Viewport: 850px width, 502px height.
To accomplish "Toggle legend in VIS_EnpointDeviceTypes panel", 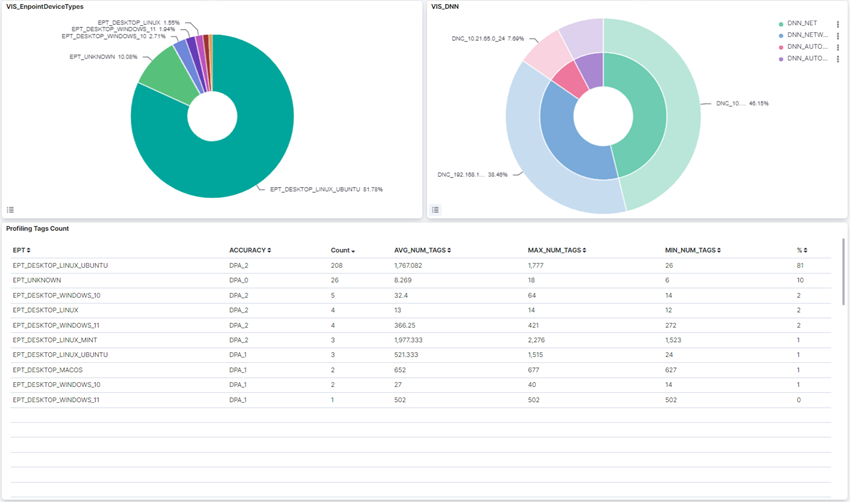I will pyautogui.click(x=11, y=210).
